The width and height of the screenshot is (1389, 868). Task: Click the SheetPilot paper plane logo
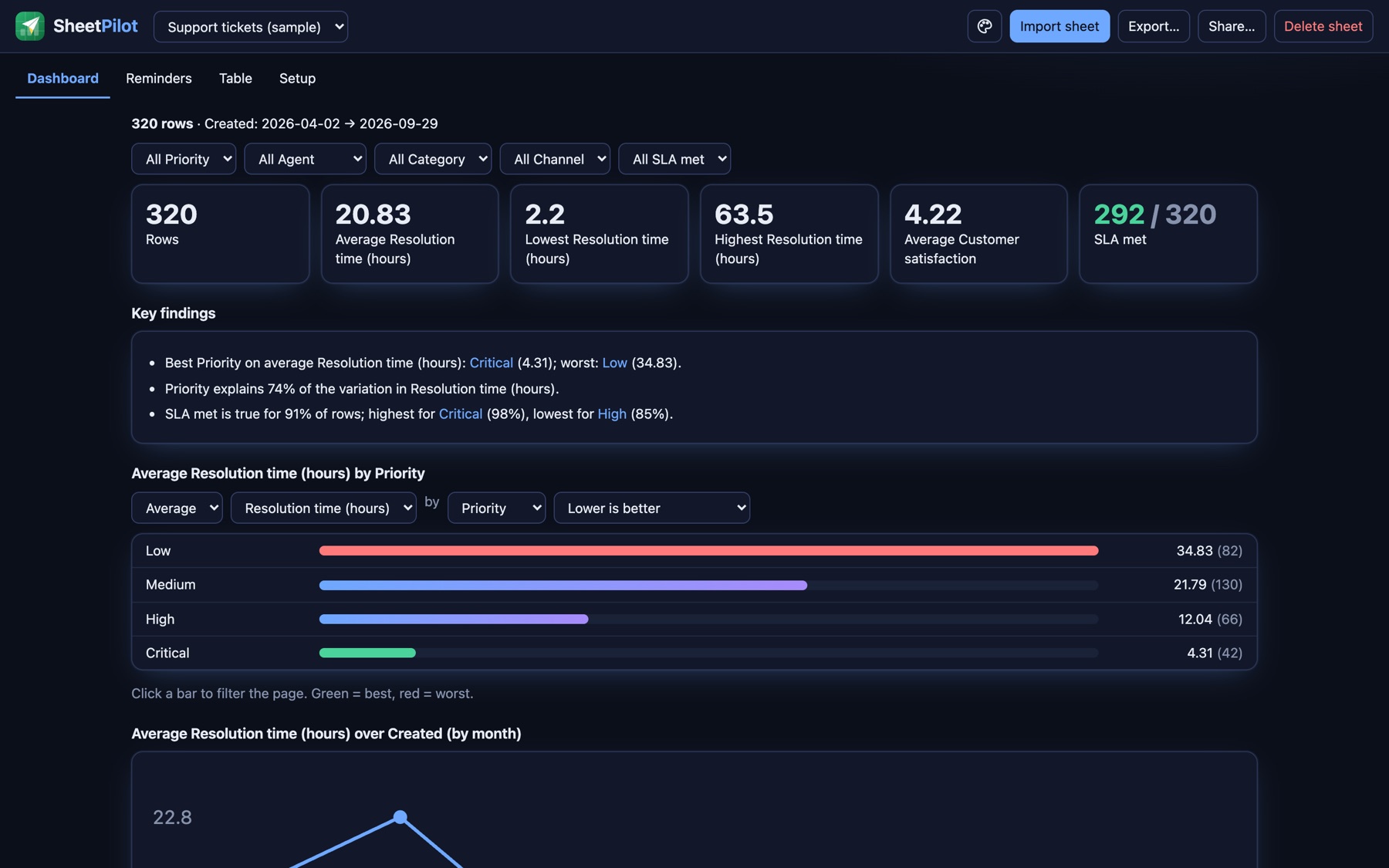pos(30,26)
